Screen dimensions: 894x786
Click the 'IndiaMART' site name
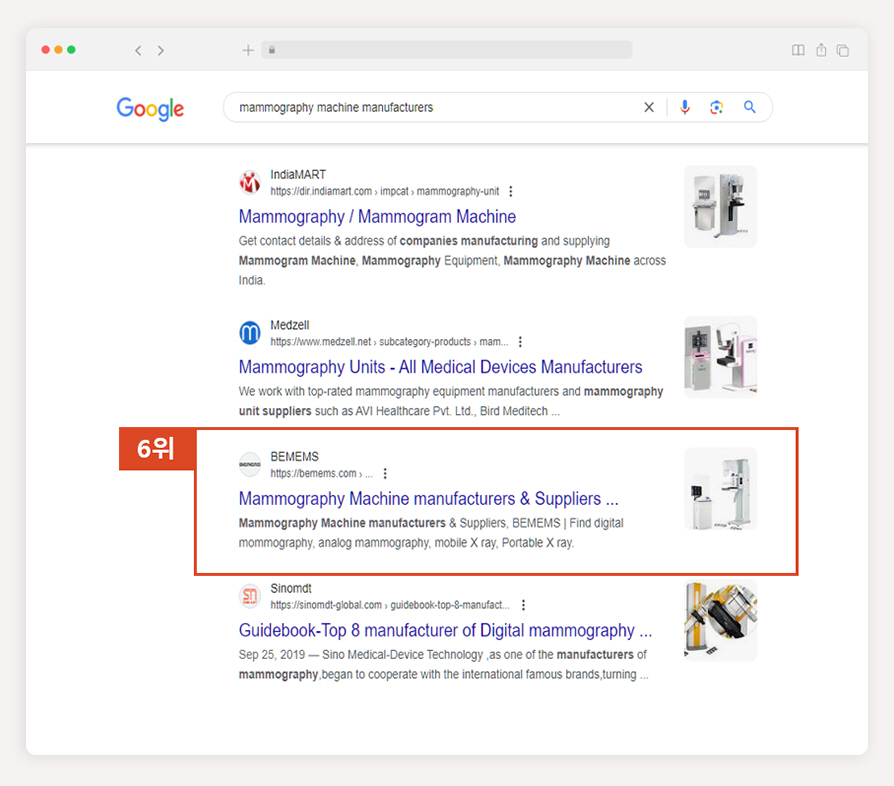298,174
